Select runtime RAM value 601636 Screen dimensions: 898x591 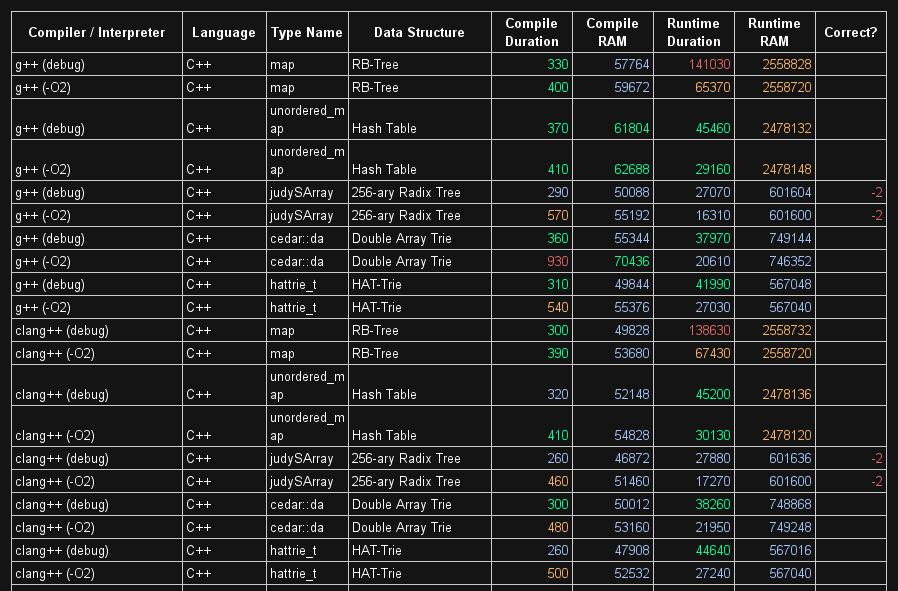[790, 459]
